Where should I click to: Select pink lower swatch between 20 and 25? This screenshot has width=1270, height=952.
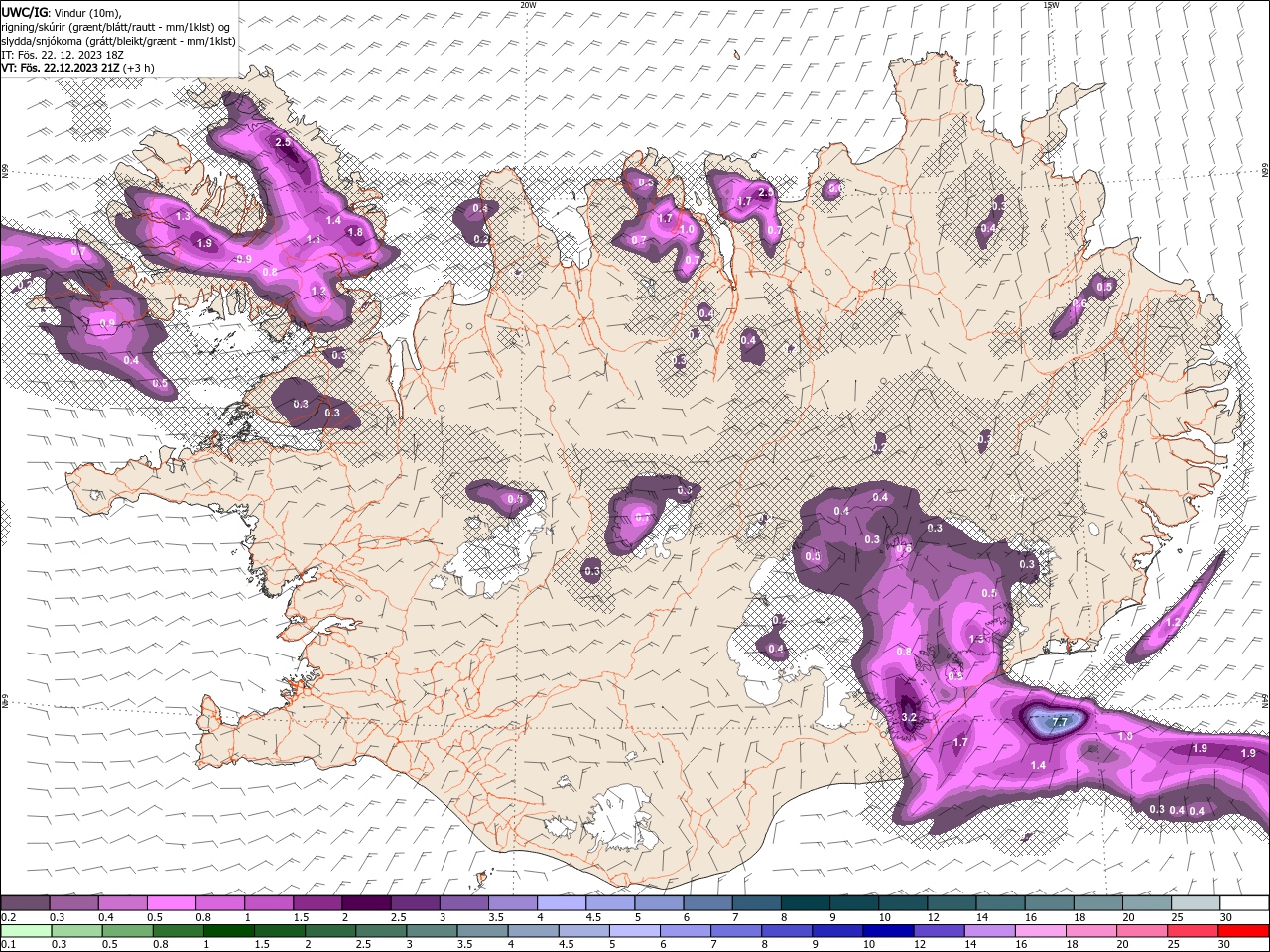click(x=1142, y=931)
